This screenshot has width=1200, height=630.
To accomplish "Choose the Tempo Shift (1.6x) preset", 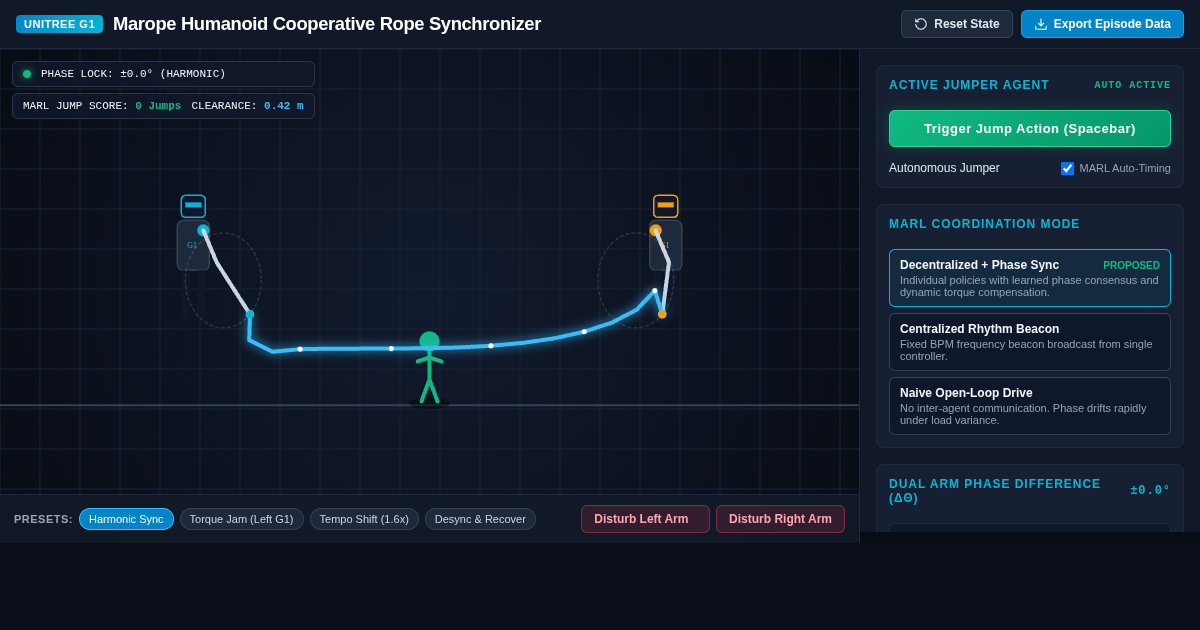I will (364, 519).
